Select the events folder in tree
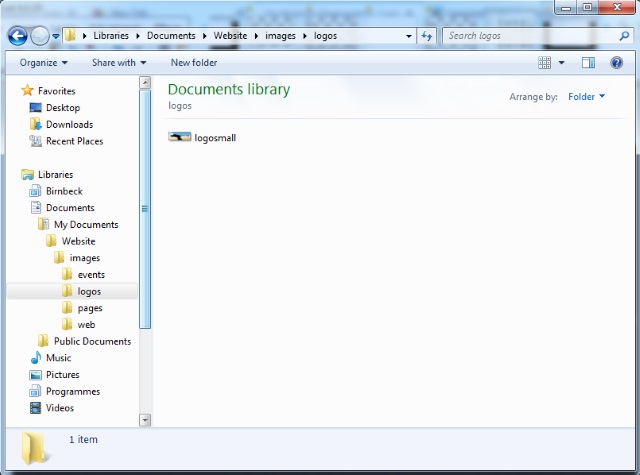This screenshot has height=475, width=640. 90,275
